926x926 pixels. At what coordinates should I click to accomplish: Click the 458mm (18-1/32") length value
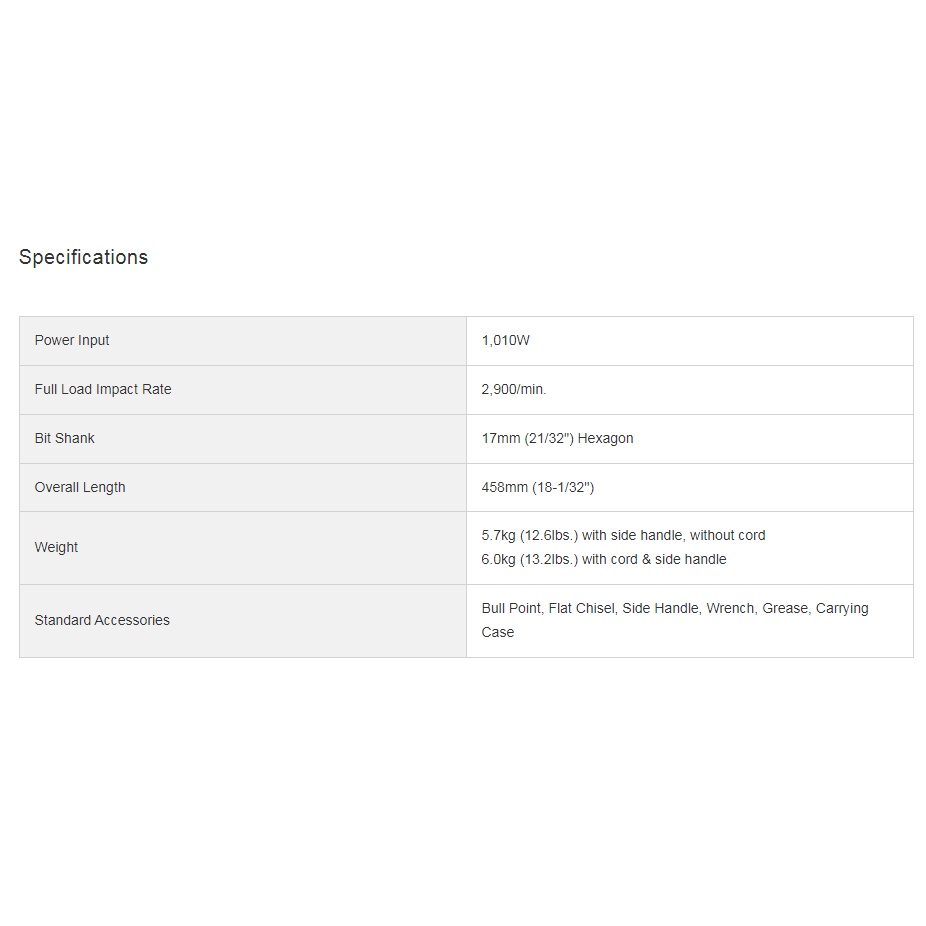click(537, 487)
